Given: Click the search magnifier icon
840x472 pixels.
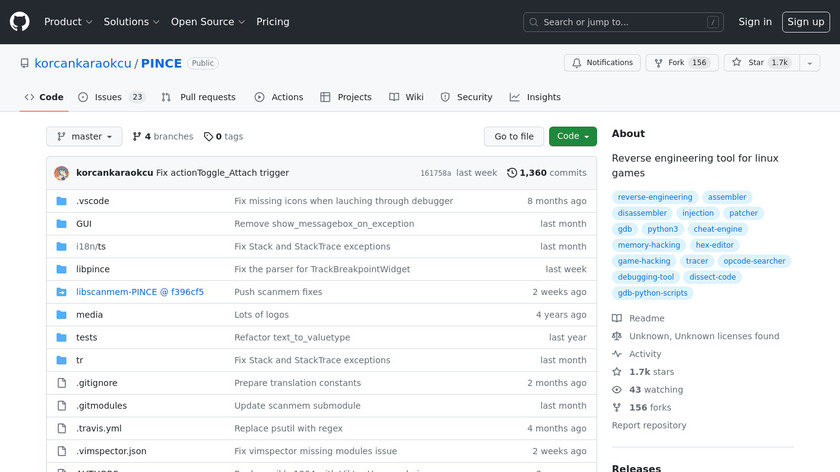Looking at the screenshot, I should point(534,23).
